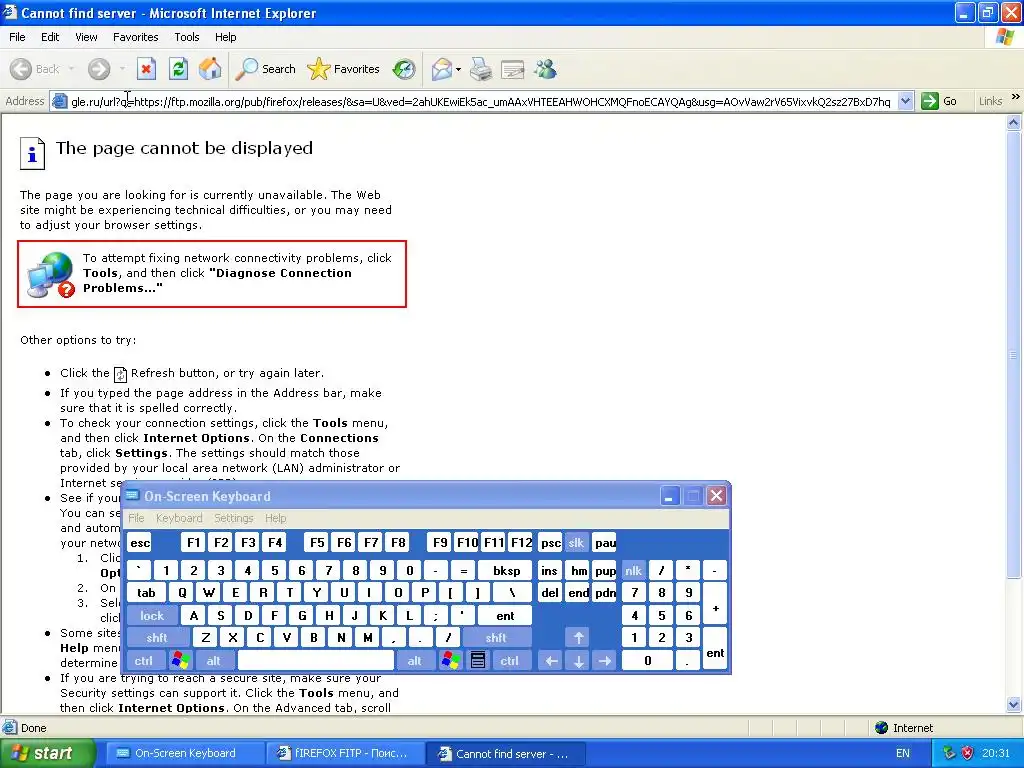Viewport: 1024px width, 768px height.
Task: Toggle the left alt key
Action: [214, 661]
